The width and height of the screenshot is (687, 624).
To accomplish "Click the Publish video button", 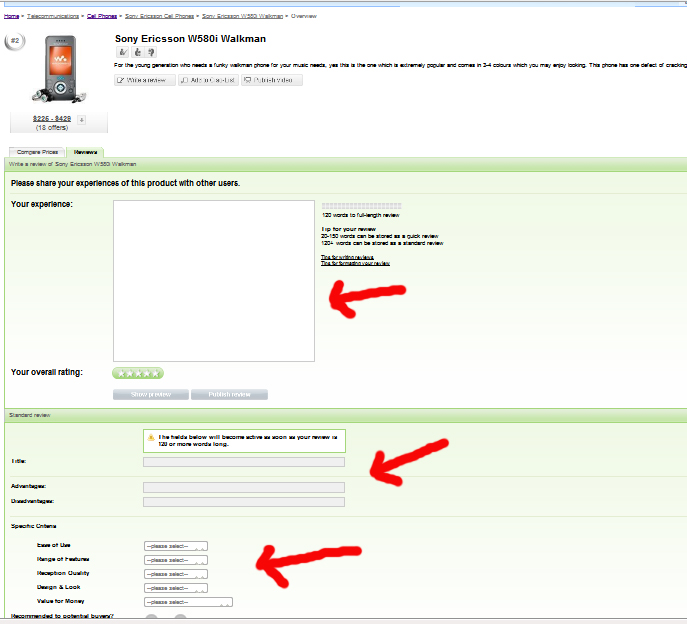I will click(x=272, y=80).
